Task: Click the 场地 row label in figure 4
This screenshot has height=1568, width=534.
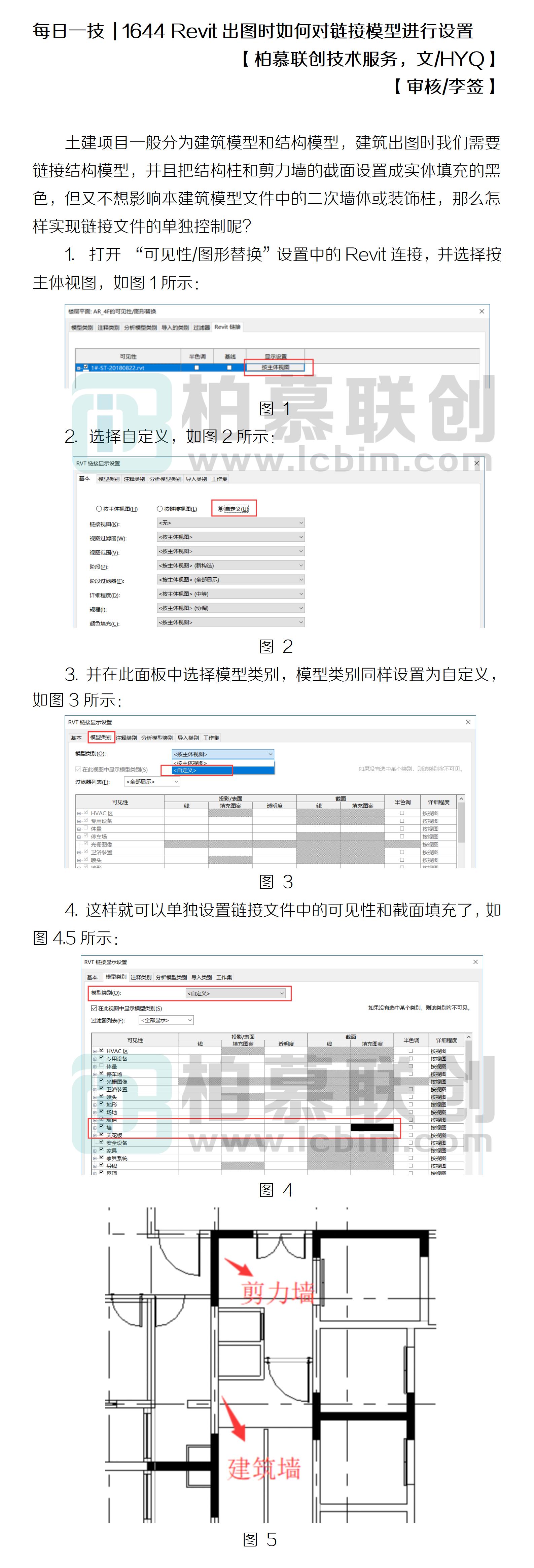Action: (111, 1112)
